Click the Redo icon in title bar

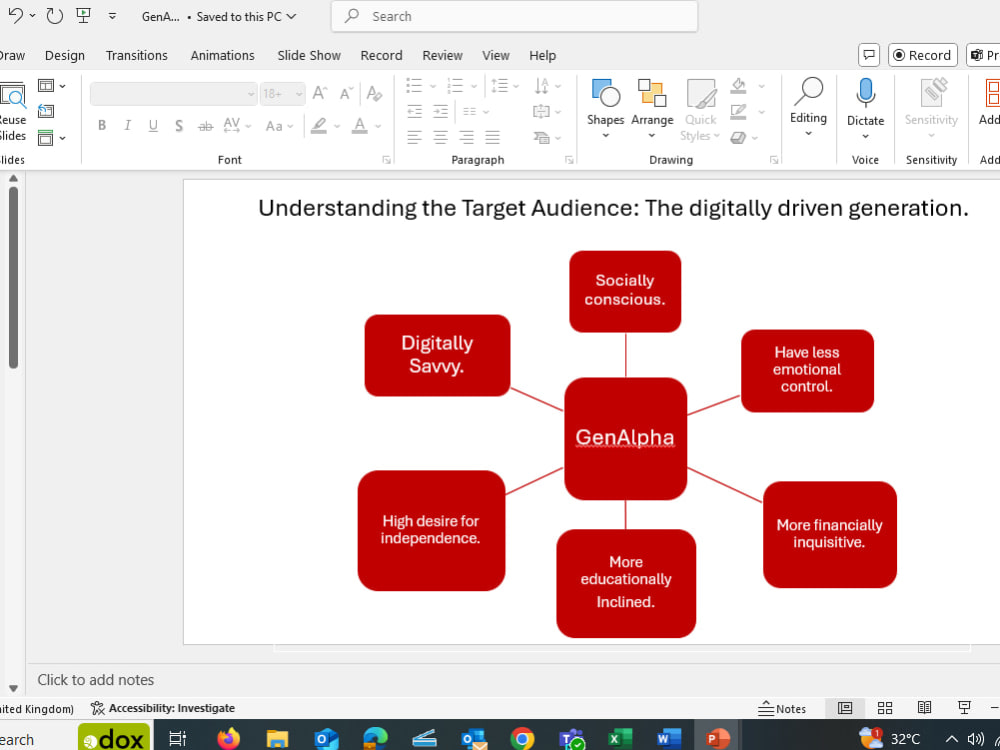[55, 16]
